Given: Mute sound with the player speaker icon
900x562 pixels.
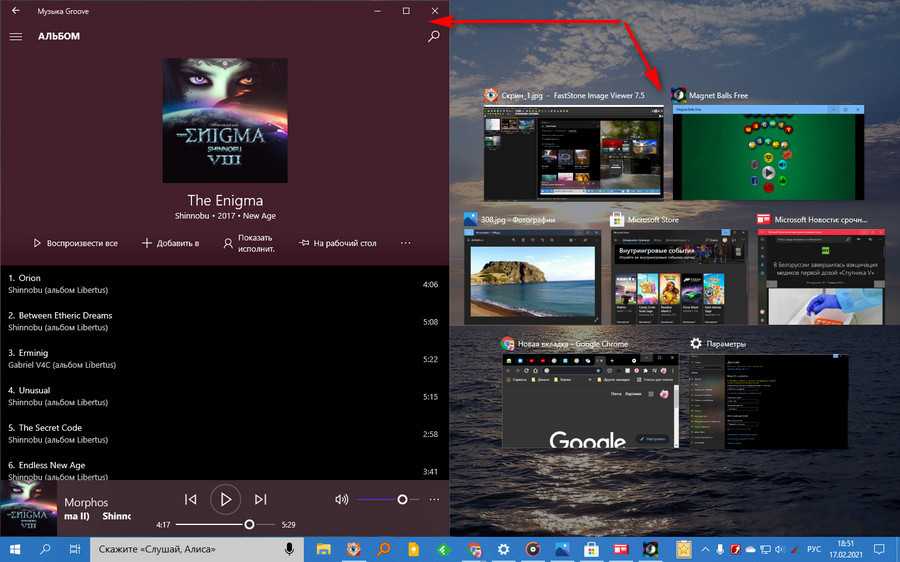Looking at the screenshot, I should [x=341, y=499].
